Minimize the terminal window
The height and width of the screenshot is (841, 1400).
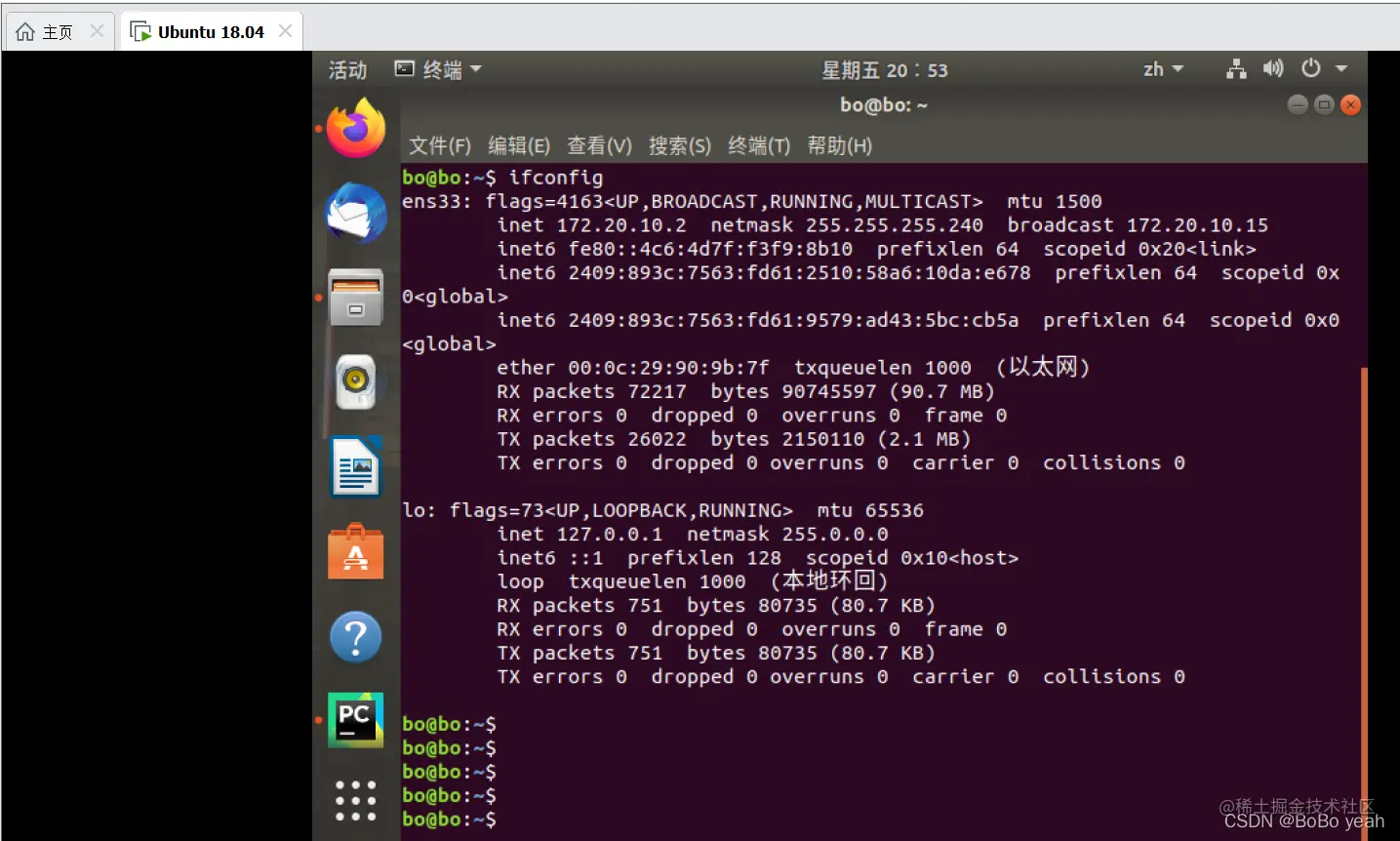[x=1298, y=105]
